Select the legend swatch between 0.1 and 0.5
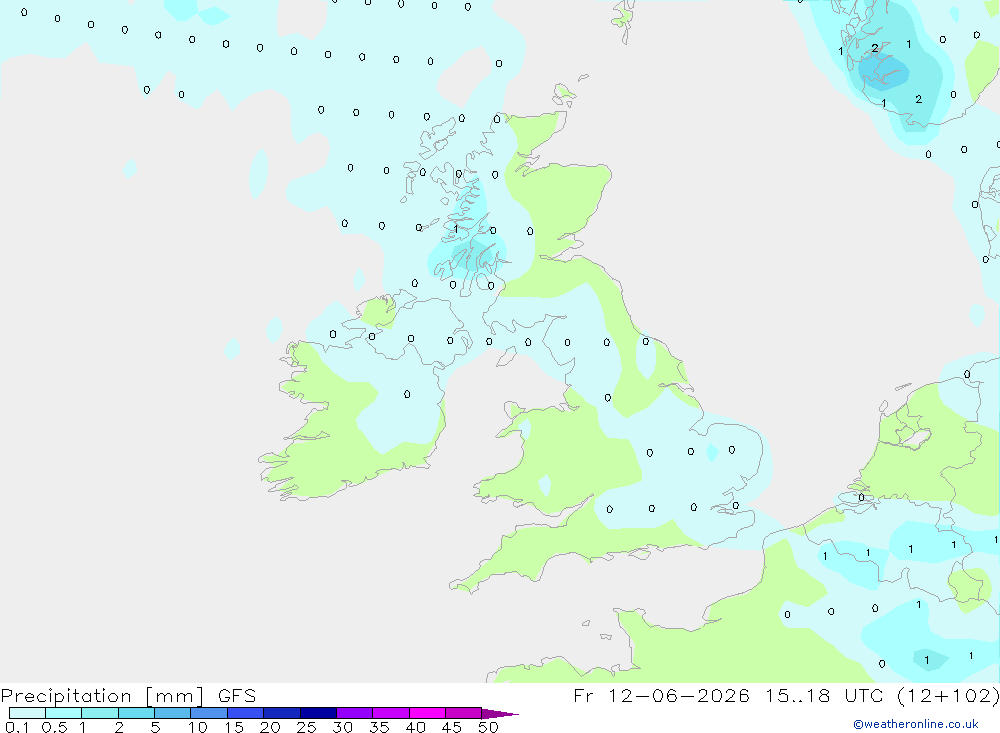Image resolution: width=1000 pixels, height=733 pixels. coord(27,713)
